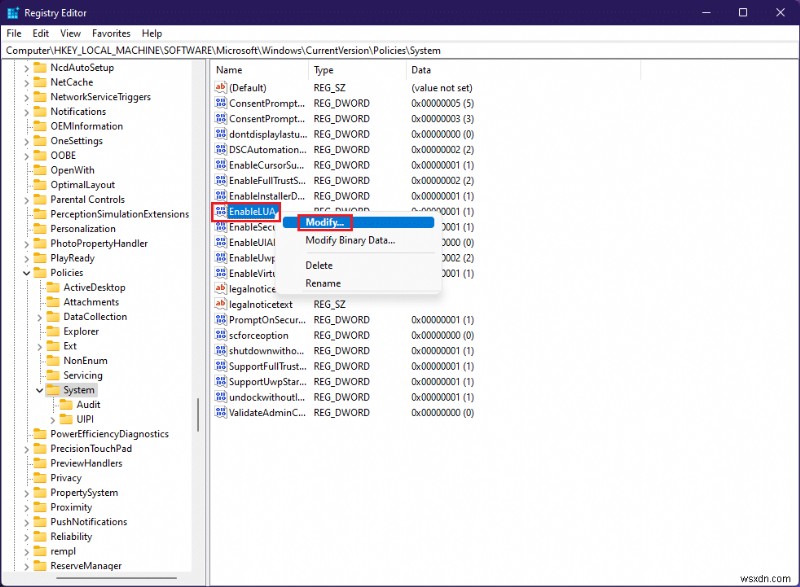Image resolution: width=800 pixels, height=587 pixels.
Task: Expand the Ext tree node
Action: point(40,346)
